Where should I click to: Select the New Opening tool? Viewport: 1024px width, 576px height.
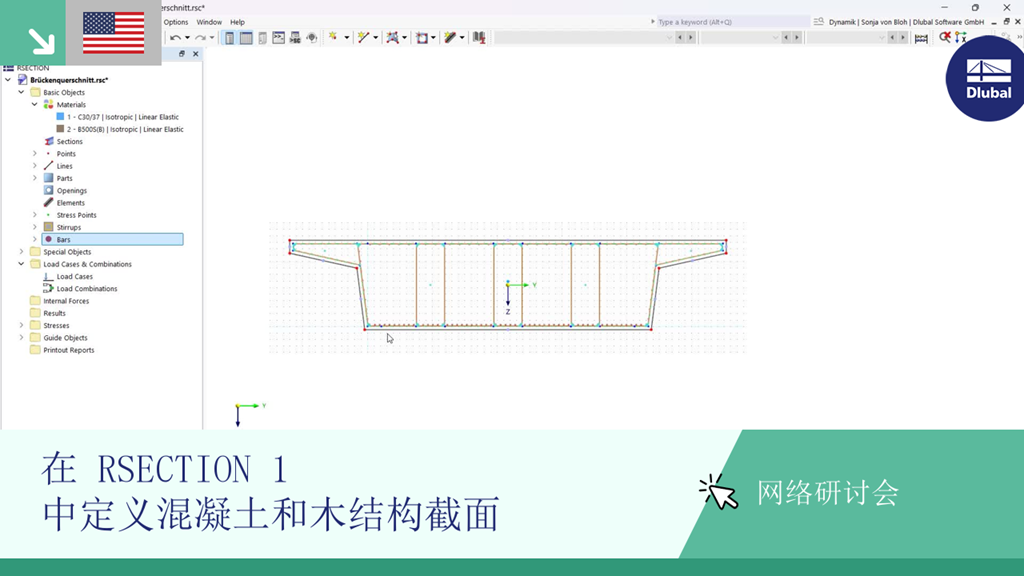pos(422,37)
